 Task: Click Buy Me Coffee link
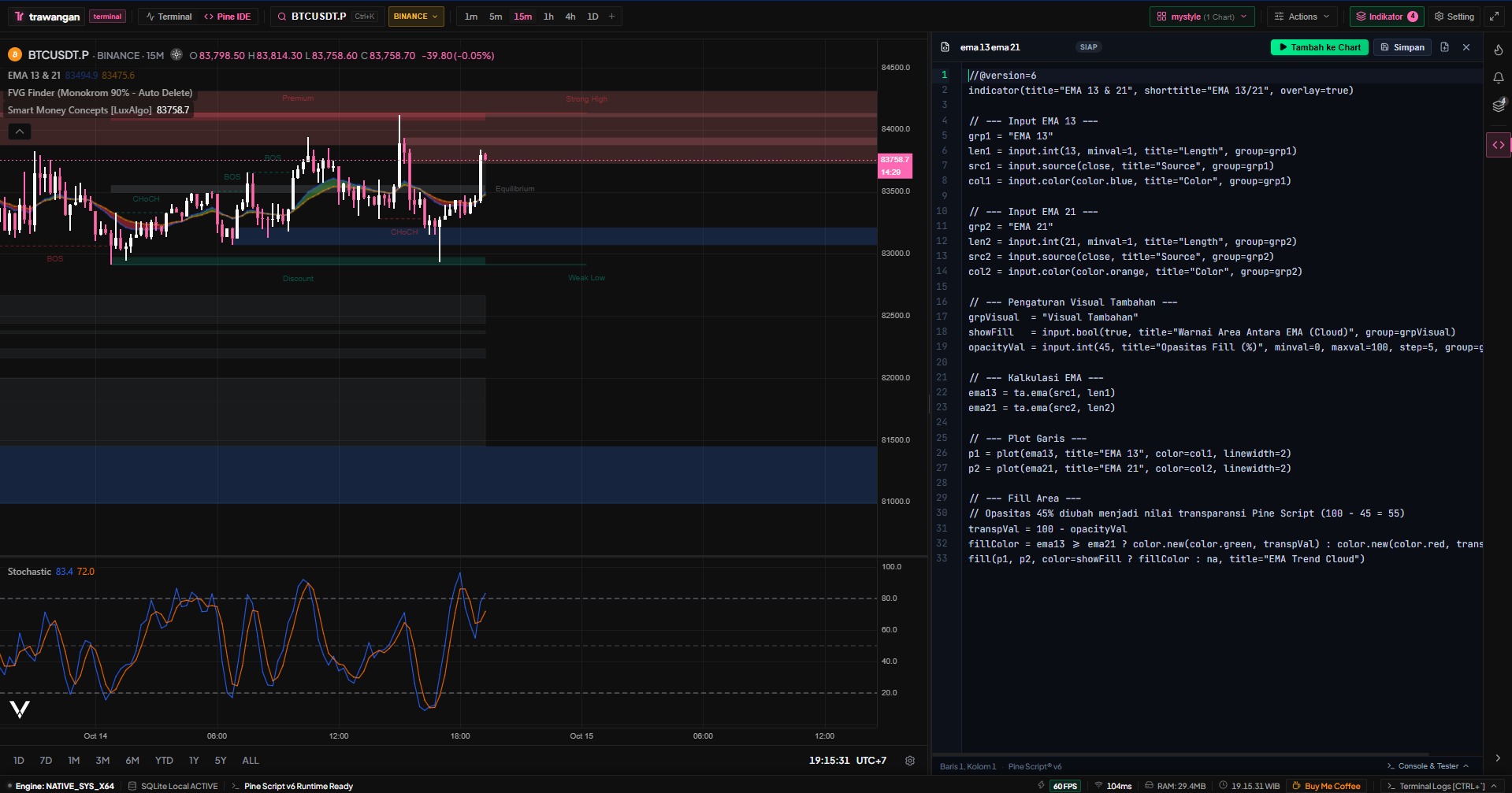pyautogui.click(x=1326, y=786)
